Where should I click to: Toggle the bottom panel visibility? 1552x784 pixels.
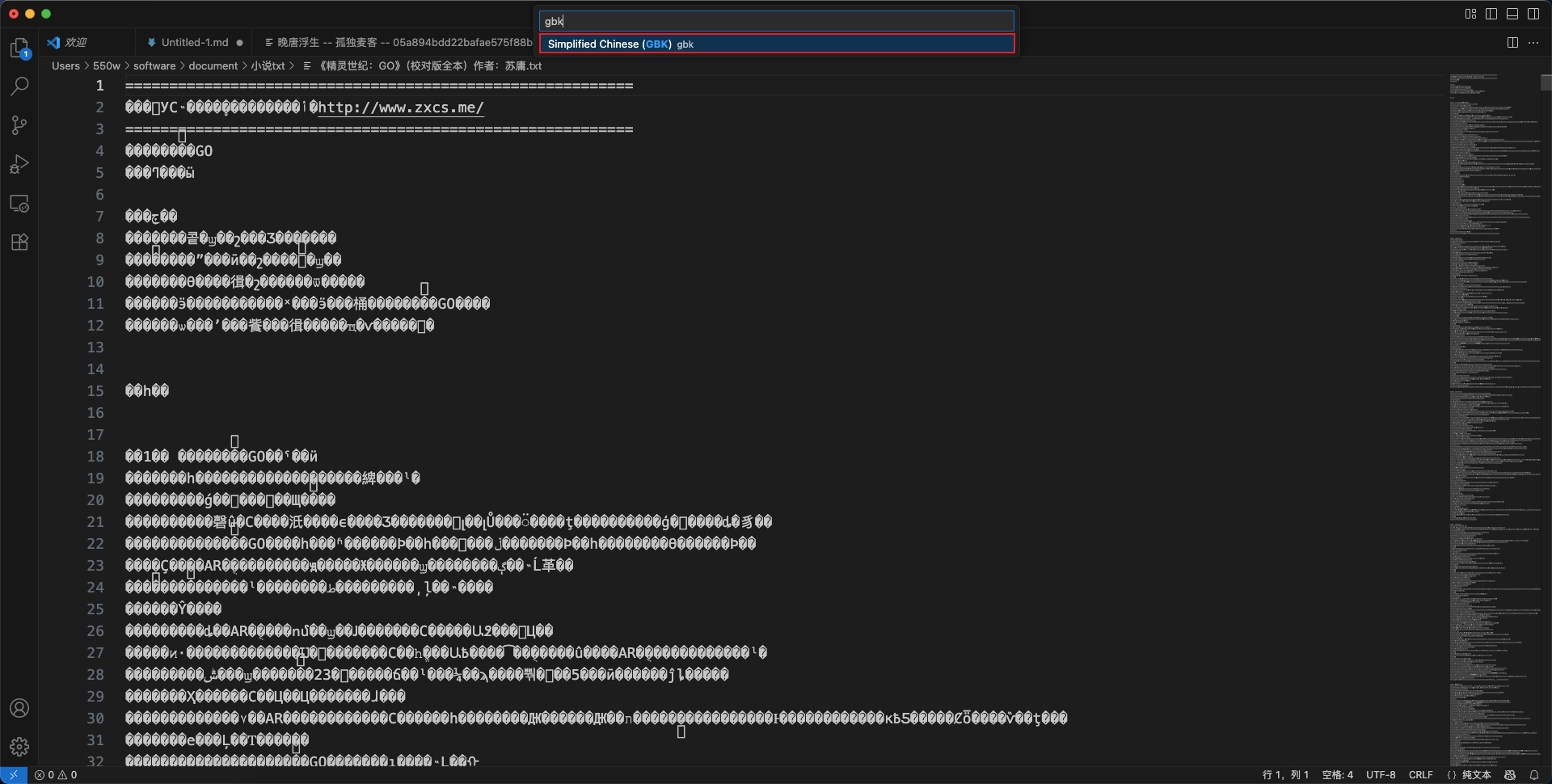[x=1512, y=14]
